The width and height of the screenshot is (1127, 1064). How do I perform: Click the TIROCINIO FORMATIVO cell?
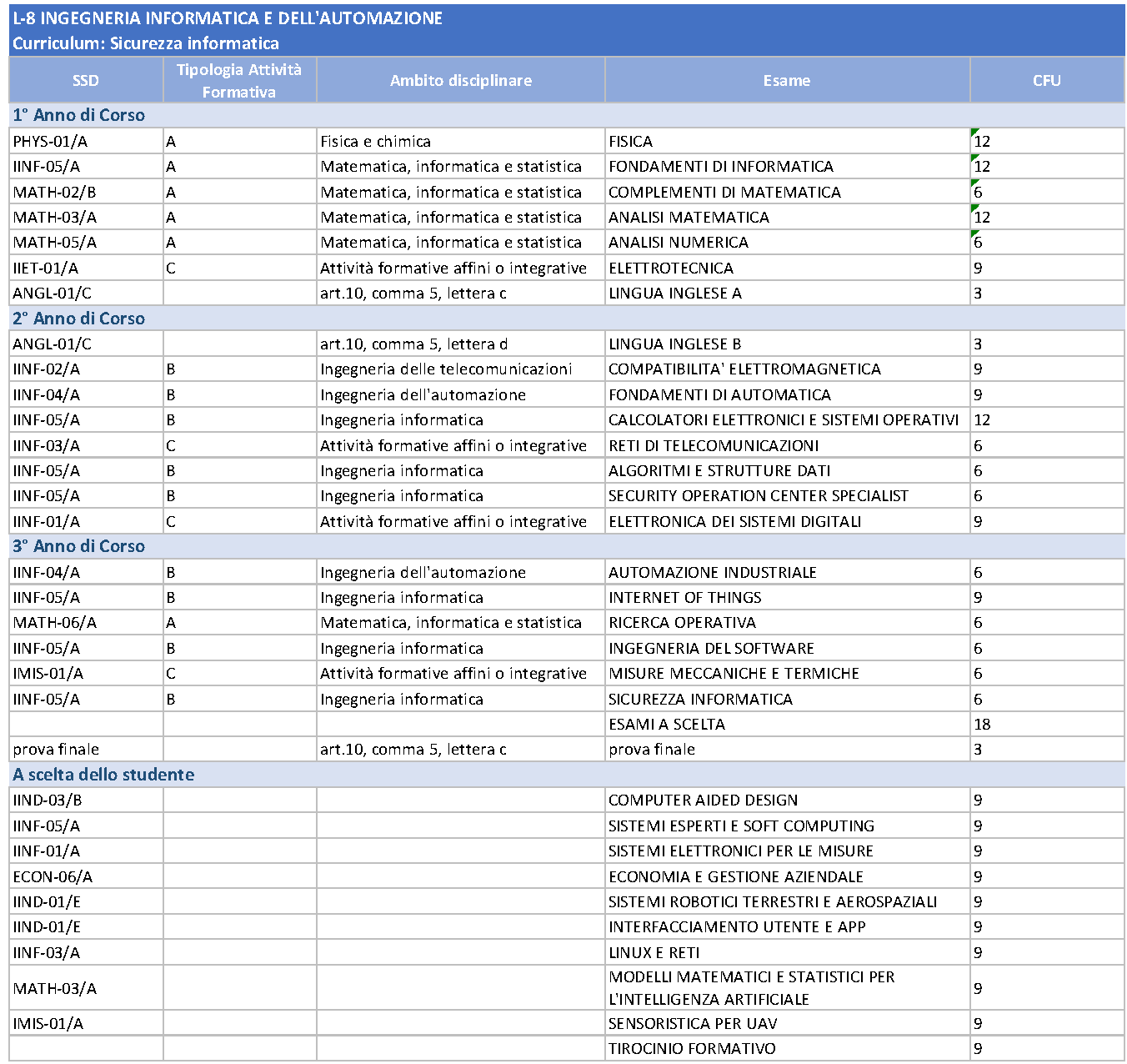(787, 1049)
